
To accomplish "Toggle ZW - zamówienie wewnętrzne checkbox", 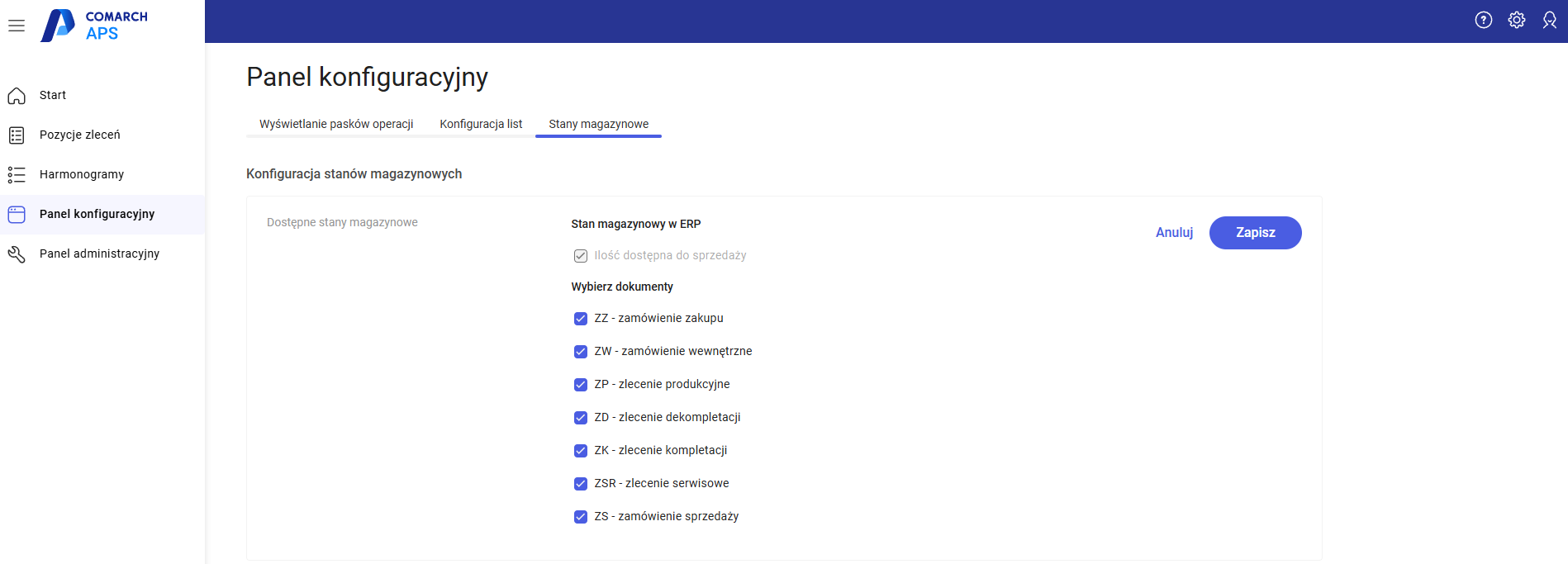I will tap(581, 352).
